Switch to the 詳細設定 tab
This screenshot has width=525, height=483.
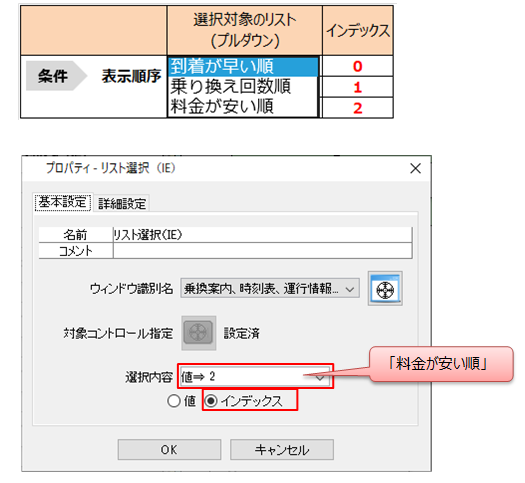tap(122, 203)
